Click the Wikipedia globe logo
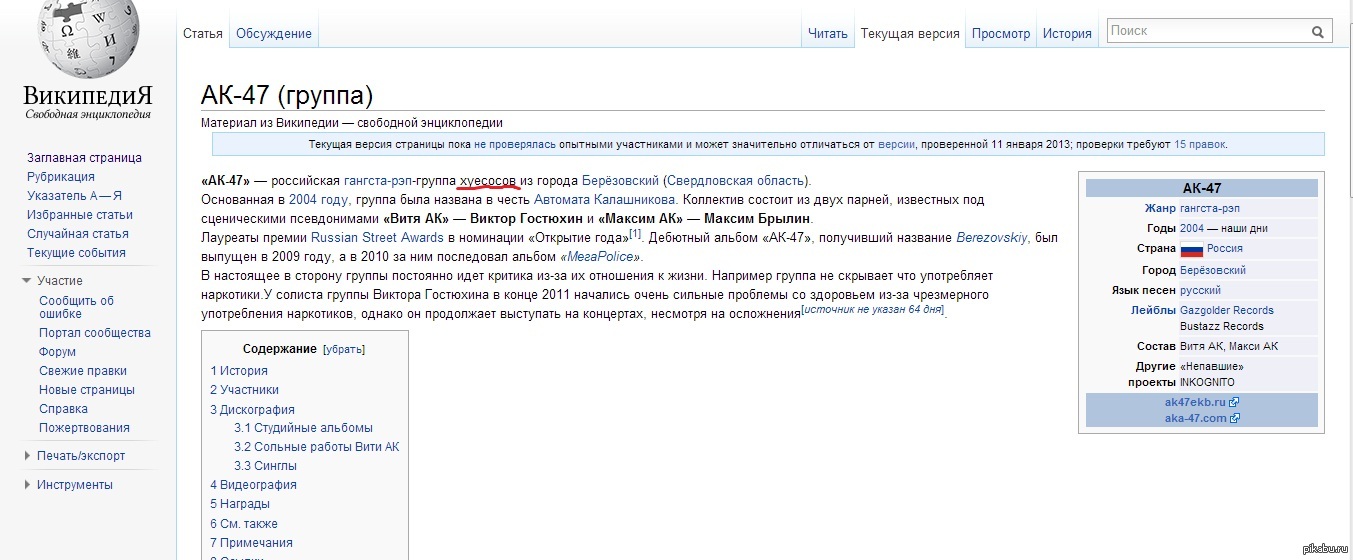 pos(88,38)
